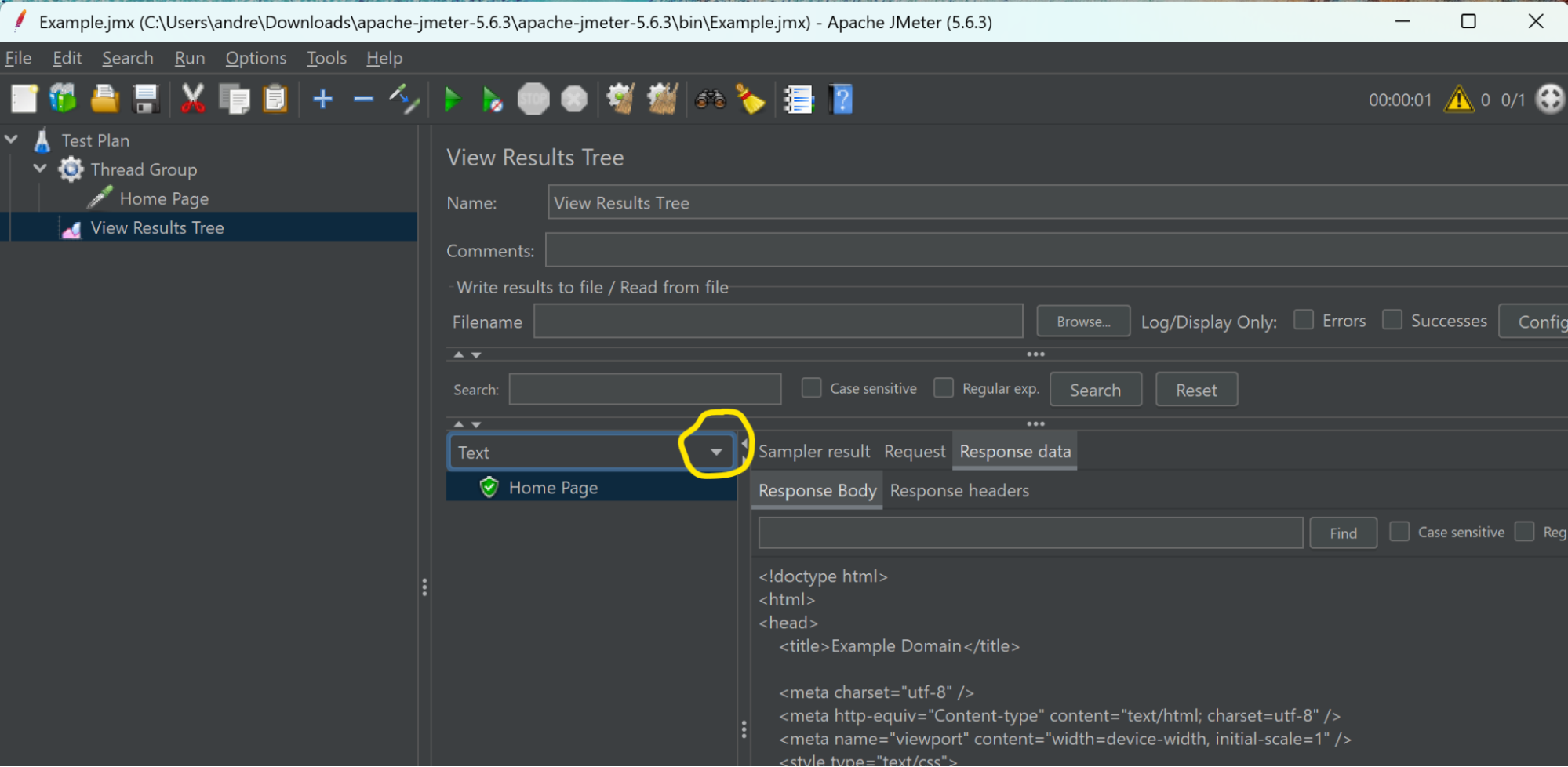Switch to Response headers tab
The height and width of the screenshot is (767, 1568).
click(959, 491)
